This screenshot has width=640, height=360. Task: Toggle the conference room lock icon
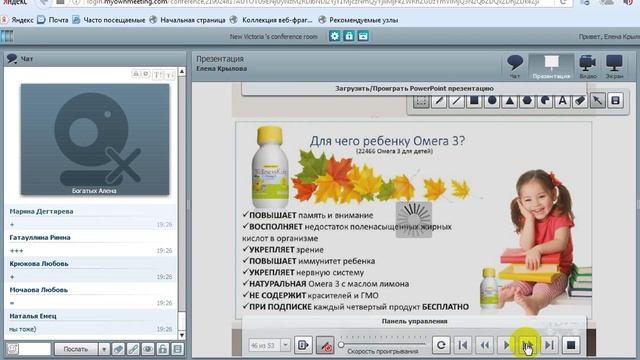349,36
